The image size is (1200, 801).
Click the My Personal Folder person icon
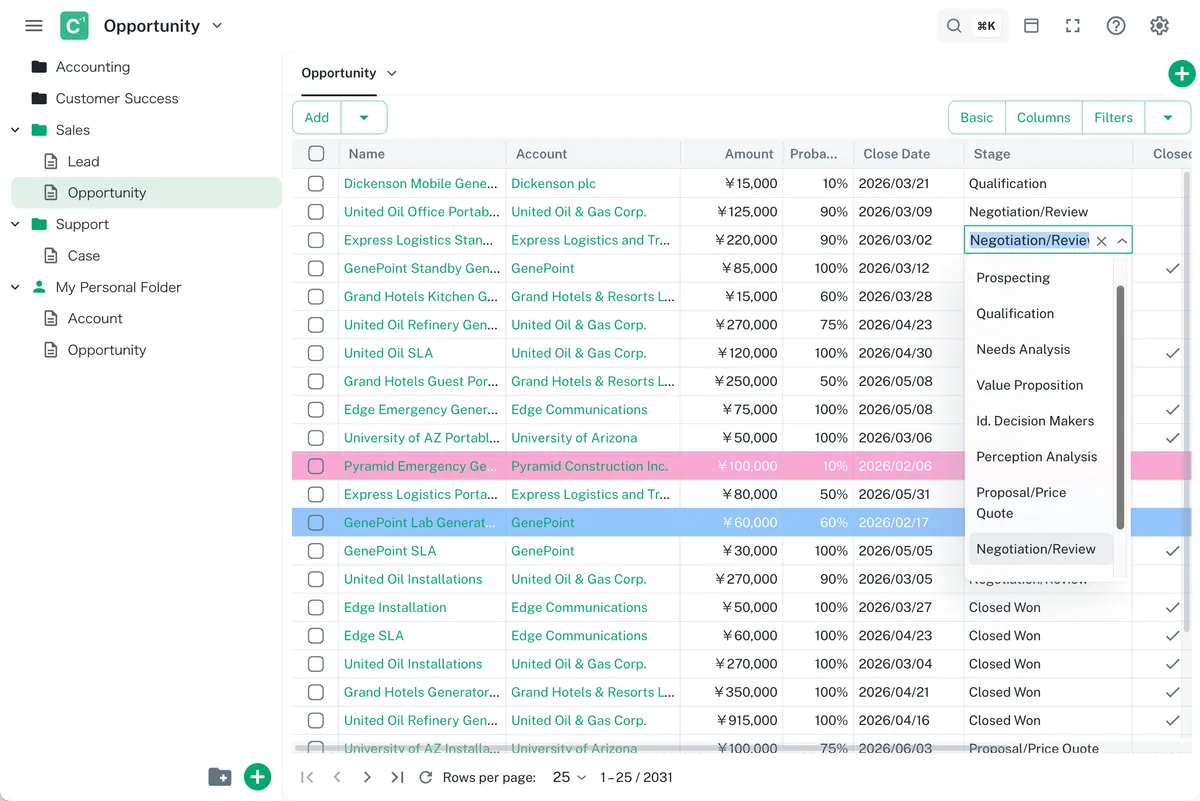[x=39, y=287]
